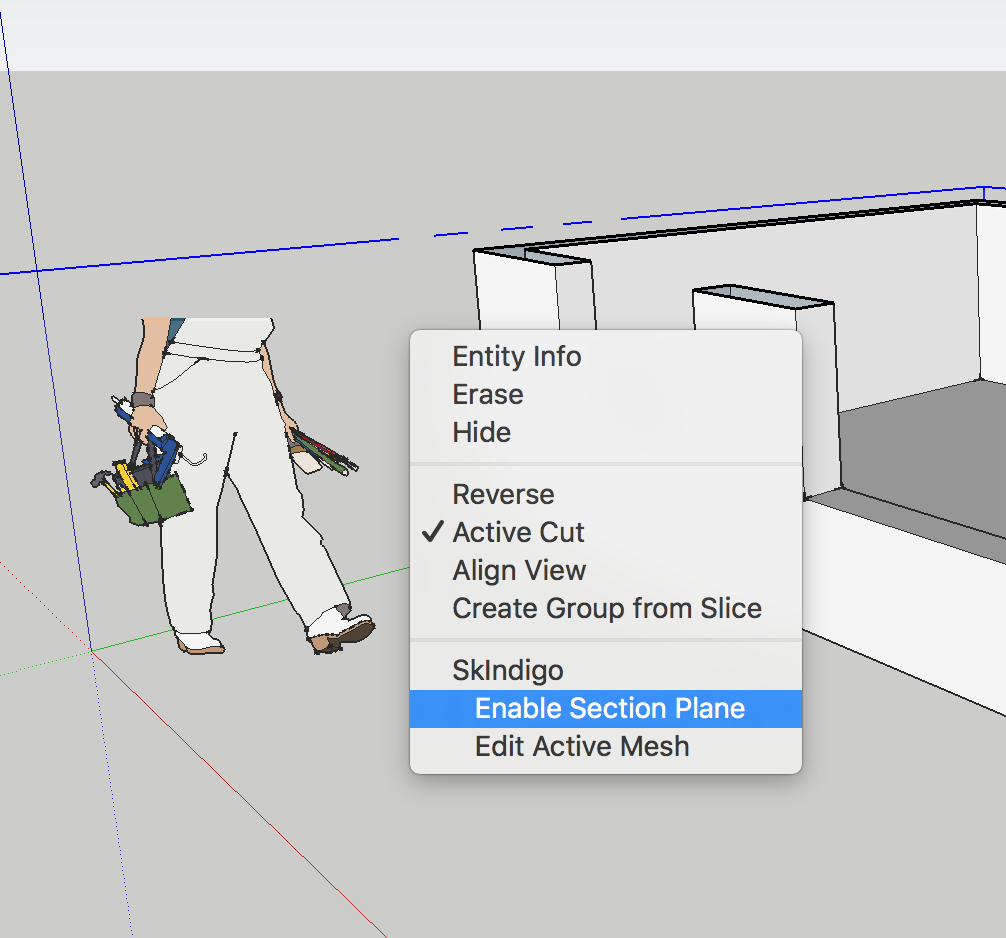Open Entity Info from the context menu
Image resolution: width=1006 pixels, height=938 pixels.
pyautogui.click(x=606, y=357)
